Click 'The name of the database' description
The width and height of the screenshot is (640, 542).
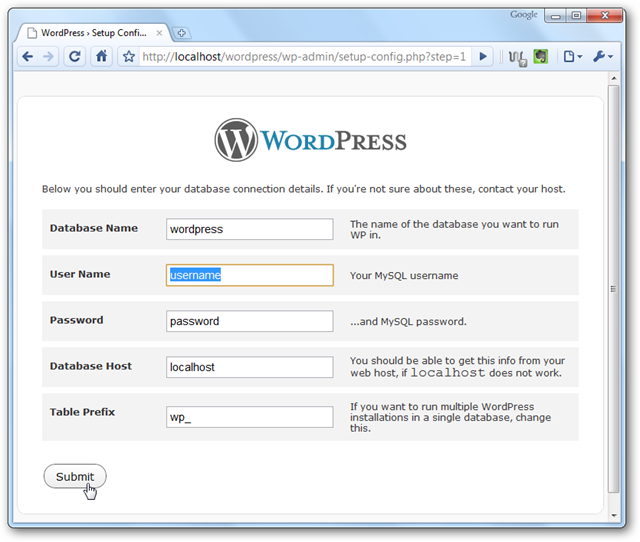[x=454, y=229]
